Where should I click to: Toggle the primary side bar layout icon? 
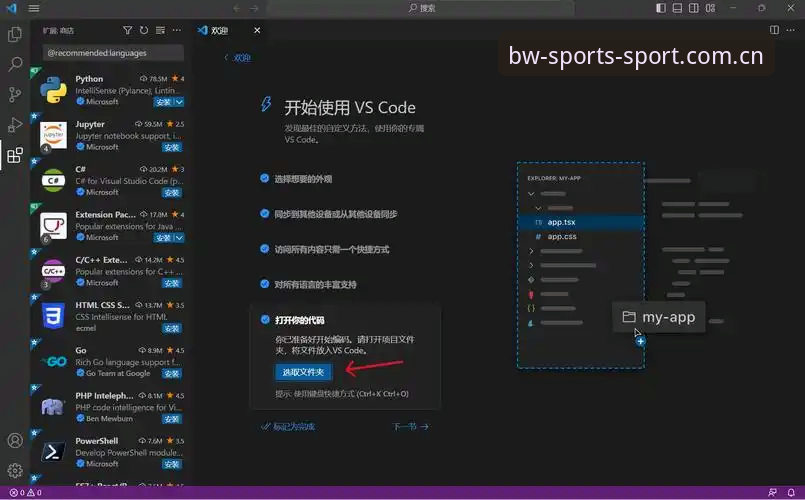[661, 8]
